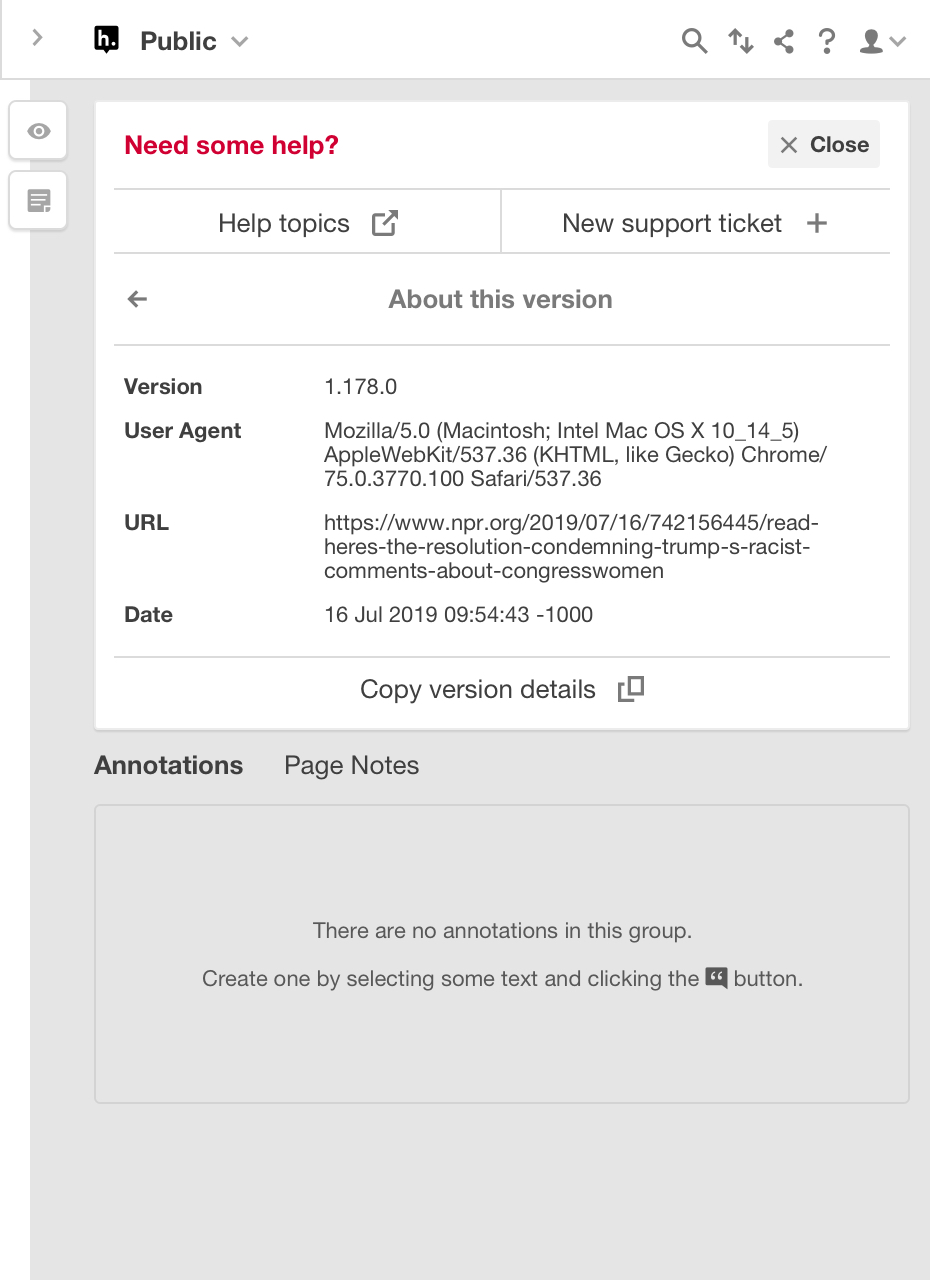The image size is (930, 1280).
Task: Toggle the new page note icon
Action: [x=37, y=200]
